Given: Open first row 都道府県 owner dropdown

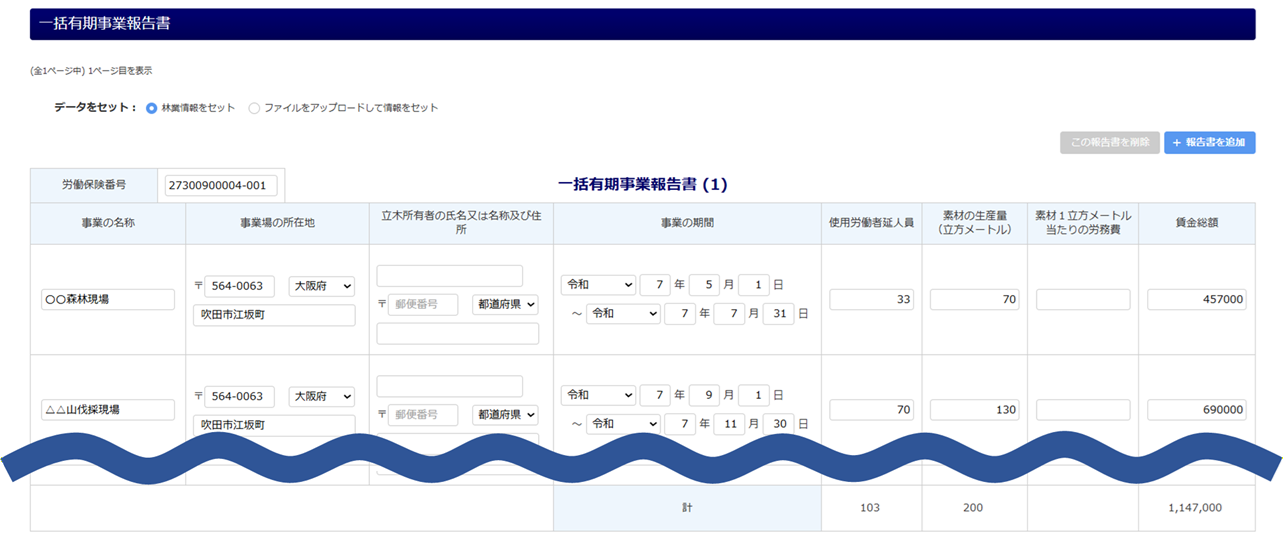Looking at the screenshot, I should [505, 304].
